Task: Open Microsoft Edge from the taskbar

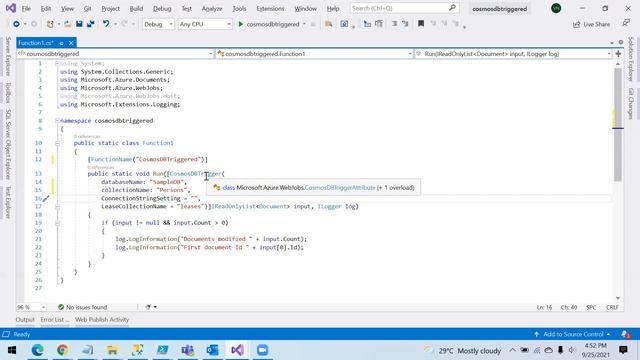Action: tap(38, 350)
